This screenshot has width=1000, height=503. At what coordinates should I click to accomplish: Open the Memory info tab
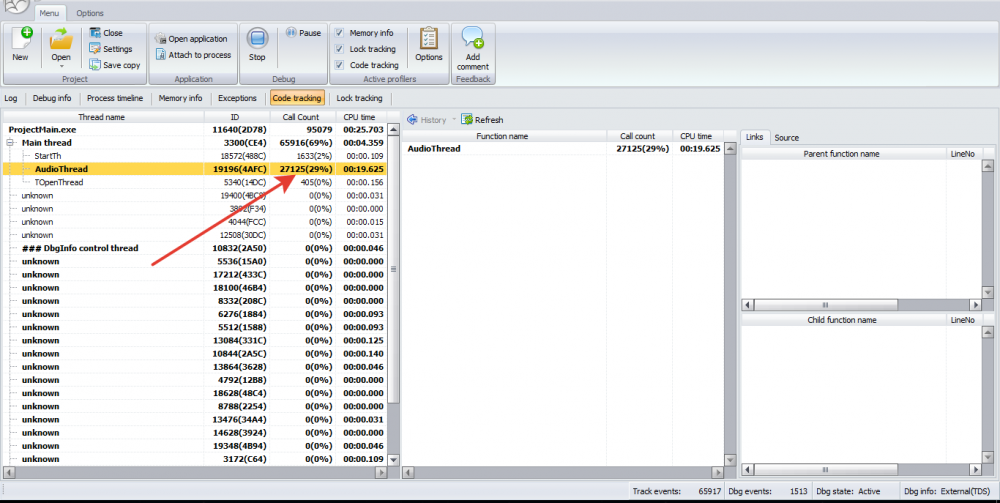pos(180,98)
